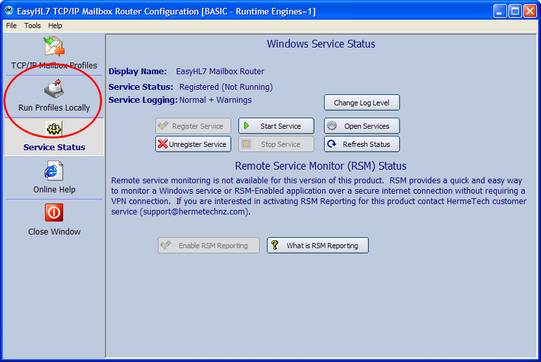Viewport: 541px width, 362px height.
Task: Open the File menu
Action: coord(11,26)
